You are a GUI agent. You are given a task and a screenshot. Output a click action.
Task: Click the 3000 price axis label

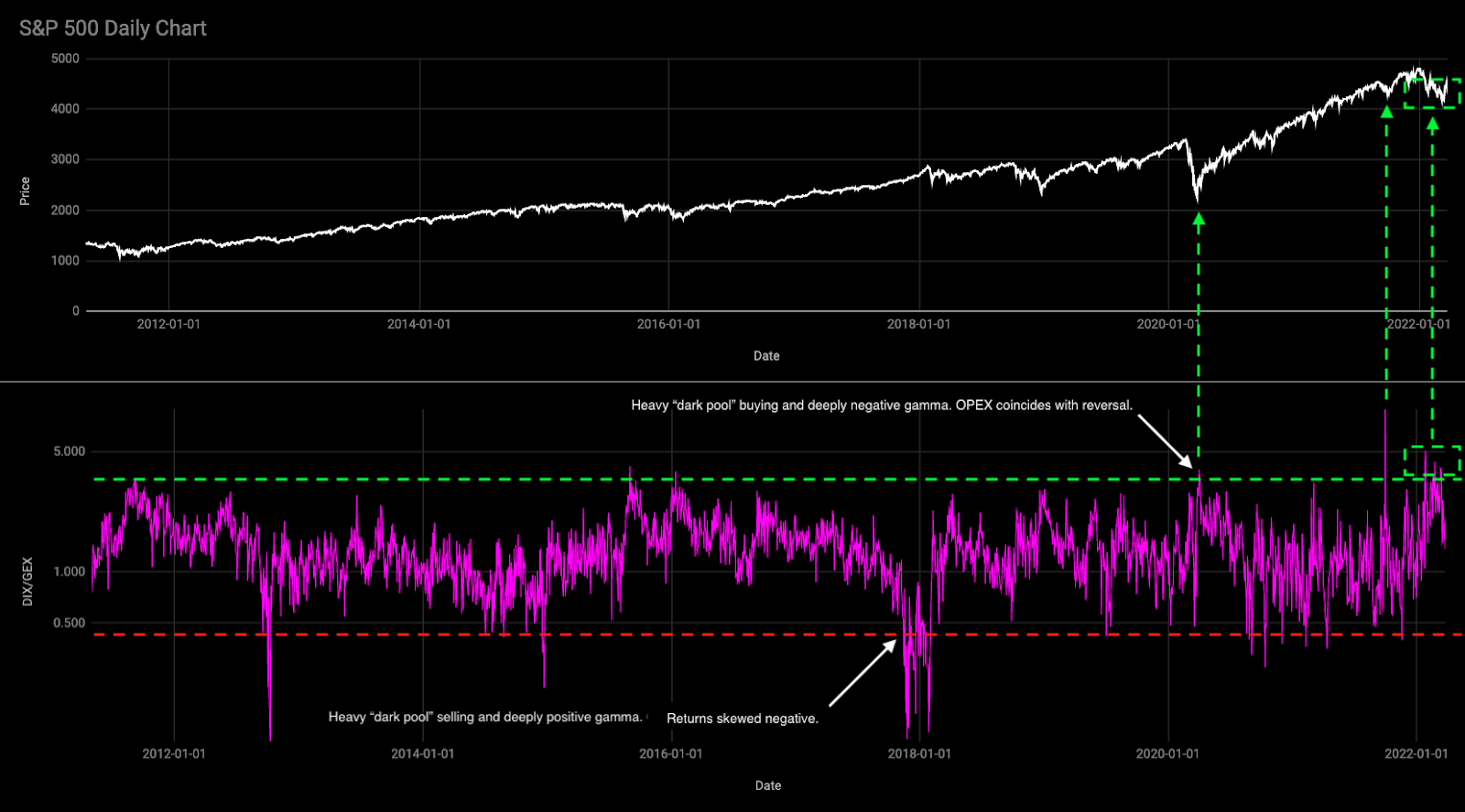[x=65, y=159]
